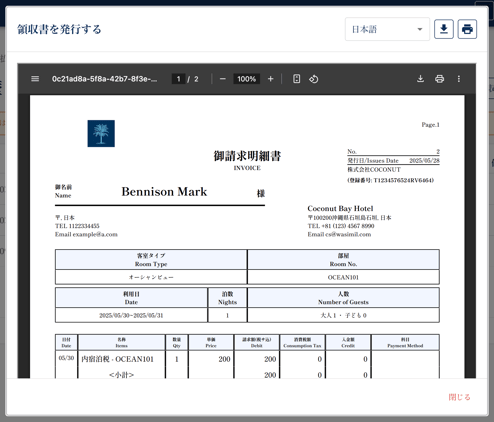Open the 日本語 language dropdown
This screenshot has height=422, width=494.
(x=387, y=29)
